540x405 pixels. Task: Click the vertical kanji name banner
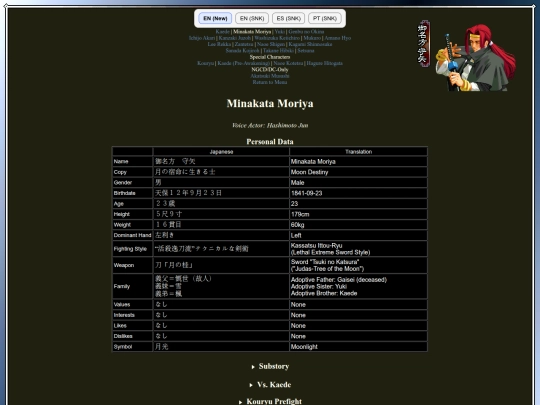tap(423, 44)
